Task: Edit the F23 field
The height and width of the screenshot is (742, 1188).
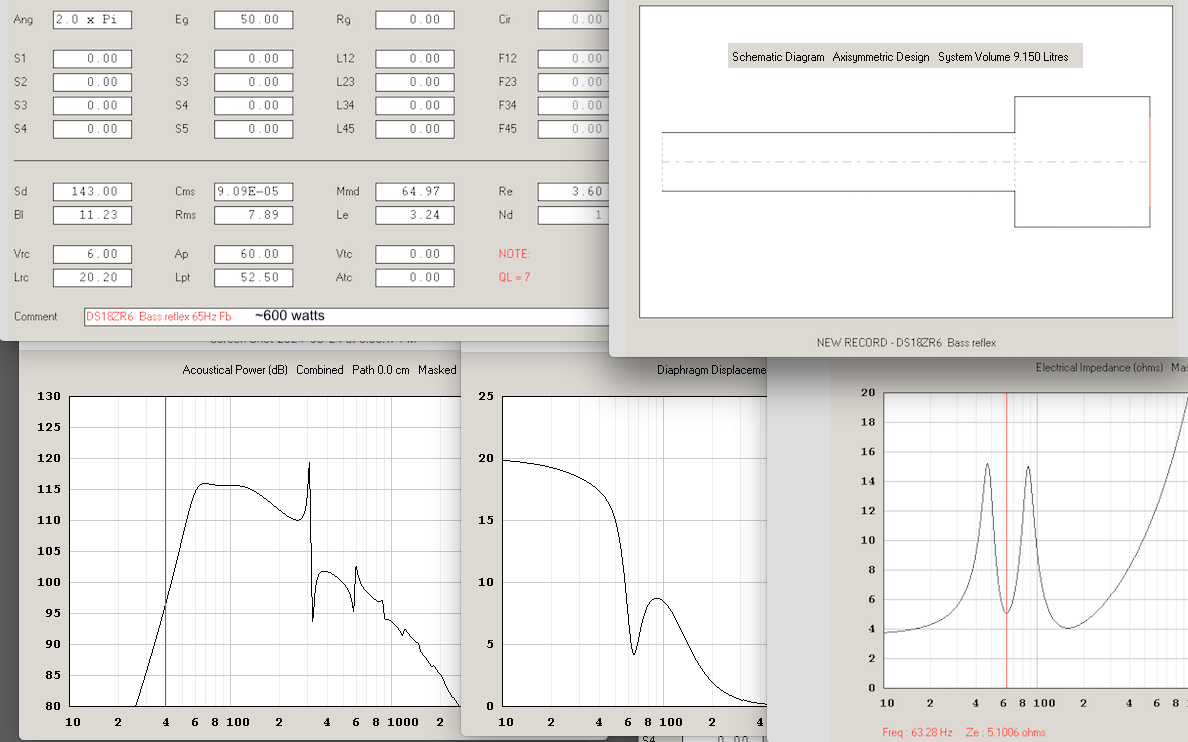Action: 574,82
